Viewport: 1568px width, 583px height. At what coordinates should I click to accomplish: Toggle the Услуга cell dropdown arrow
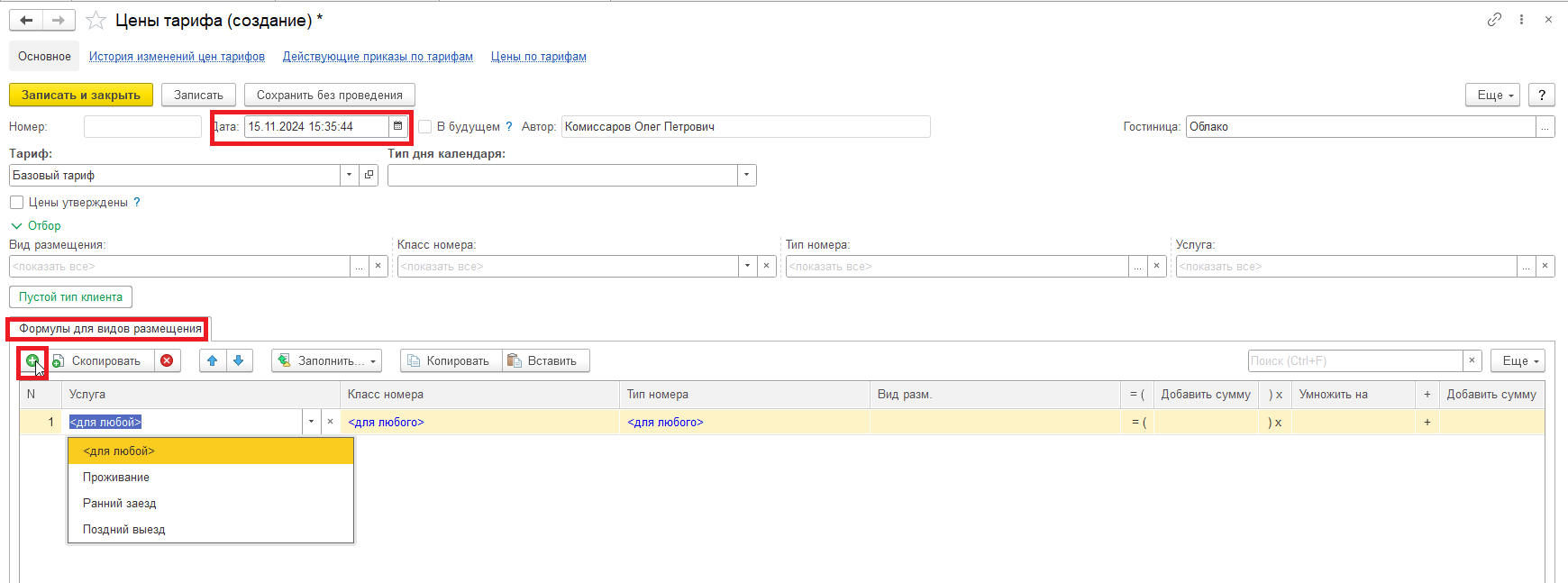point(312,422)
